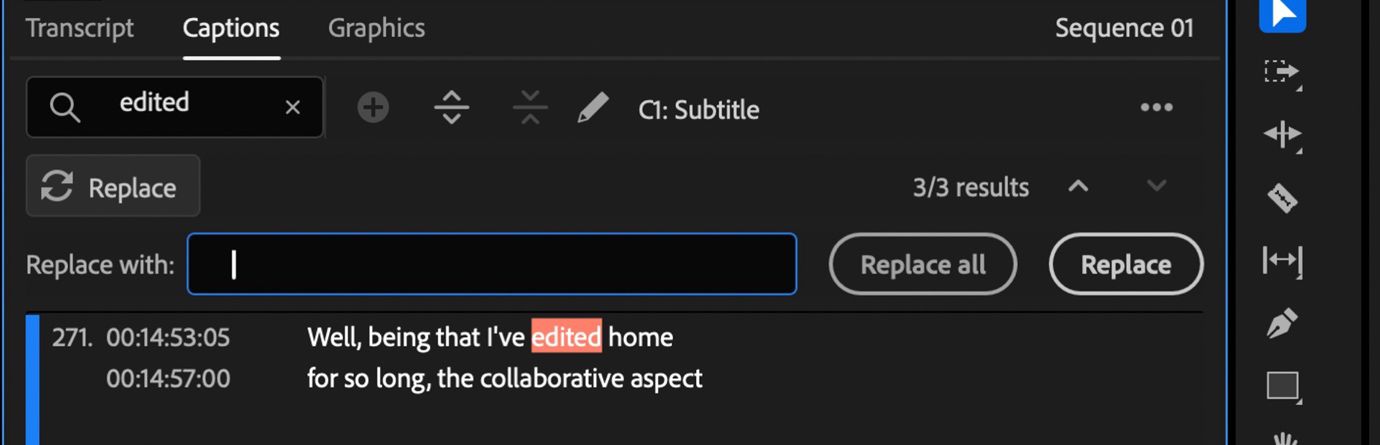
Task: Switch to the Pen tool
Action: (x=1282, y=324)
